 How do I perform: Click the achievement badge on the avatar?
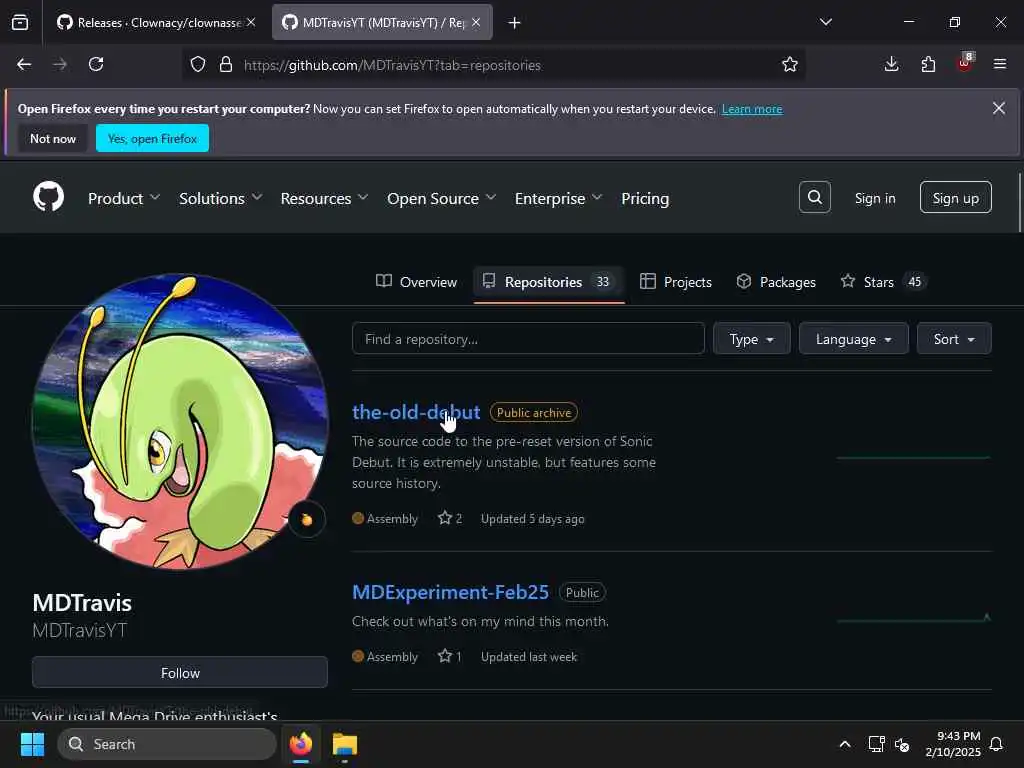306,519
